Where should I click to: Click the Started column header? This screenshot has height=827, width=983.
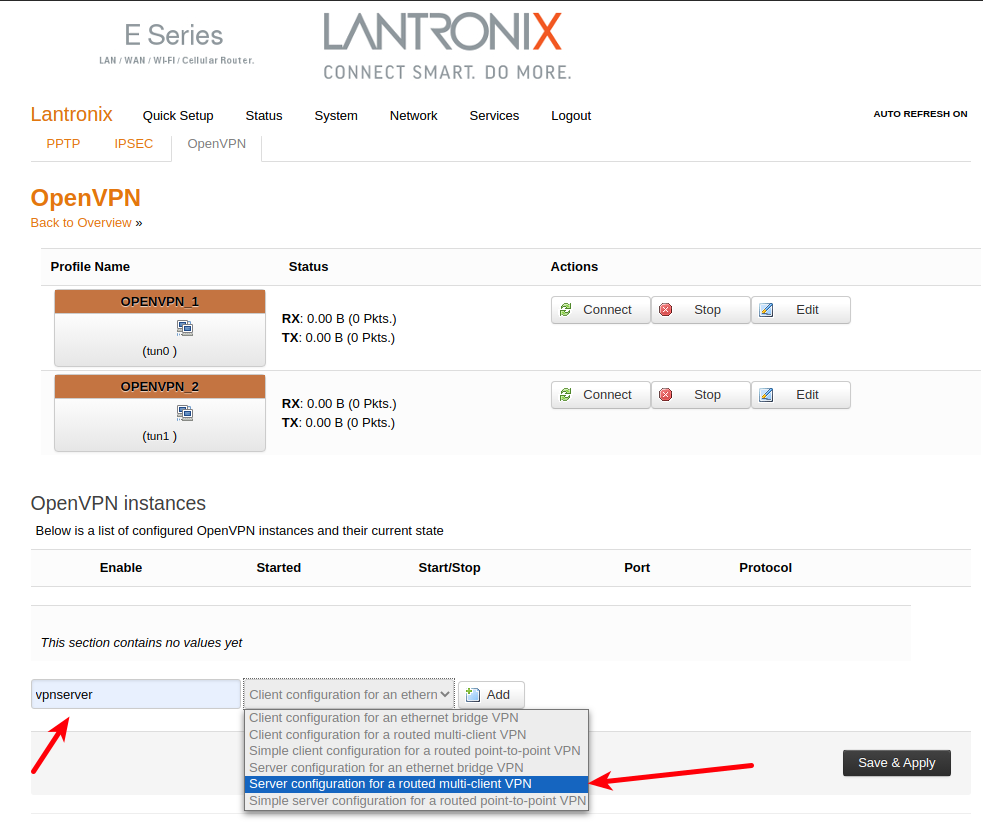(x=278, y=567)
